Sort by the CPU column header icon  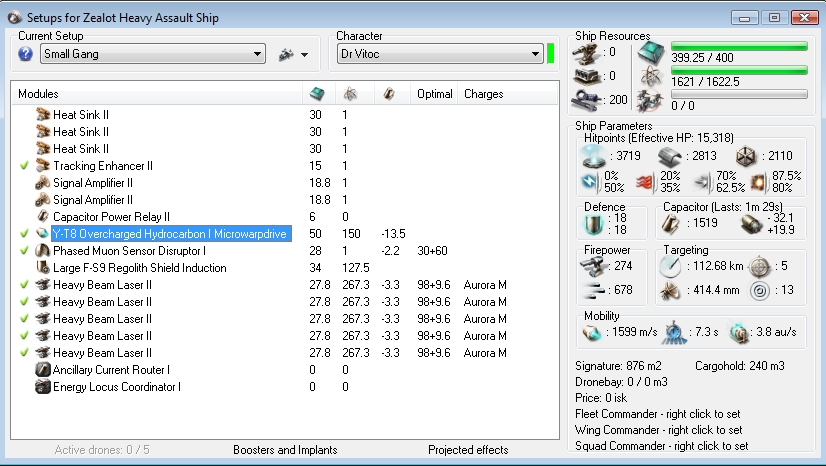[318, 94]
